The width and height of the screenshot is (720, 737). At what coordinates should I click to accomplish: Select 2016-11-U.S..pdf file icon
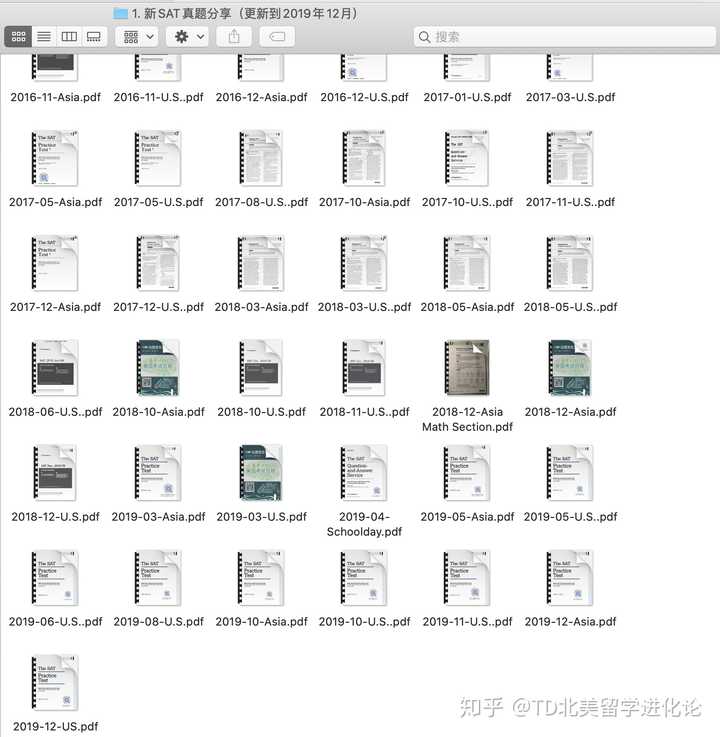[x=158, y=67]
